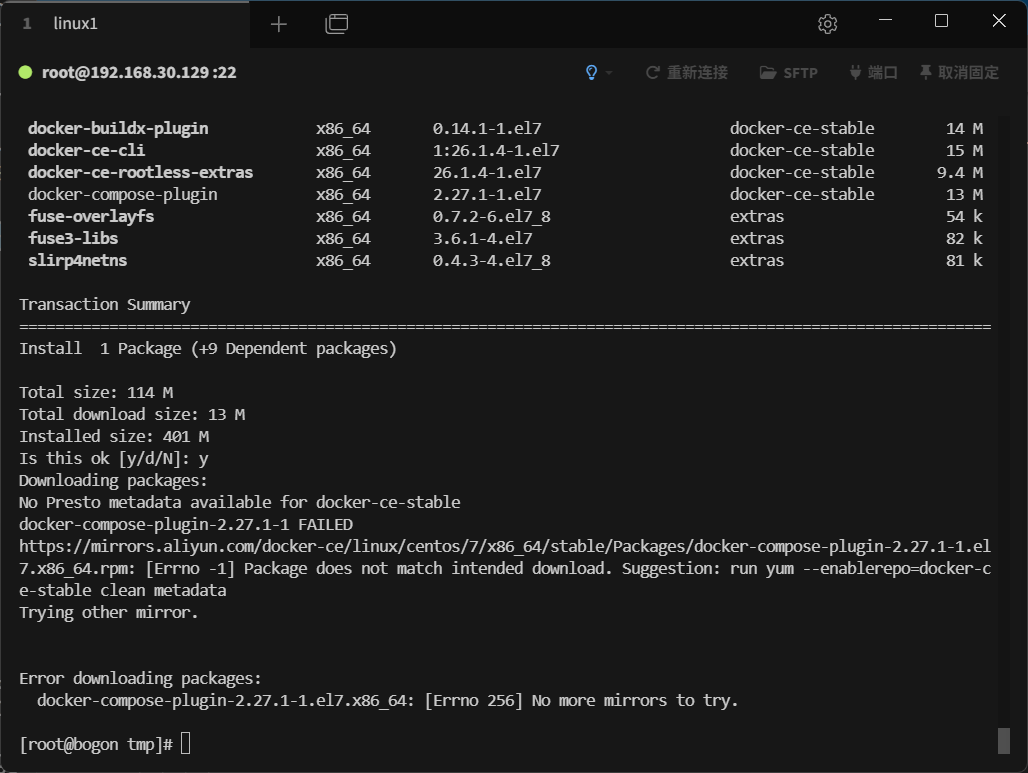Open the settings gear in the title bar
This screenshot has height=773, width=1028.
click(x=827, y=23)
